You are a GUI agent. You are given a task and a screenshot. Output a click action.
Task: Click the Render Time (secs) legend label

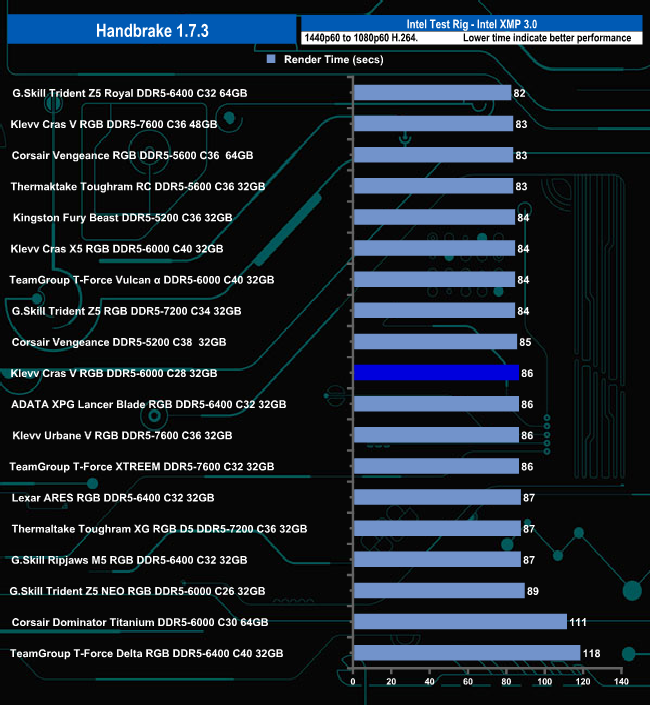click(334, 59)
